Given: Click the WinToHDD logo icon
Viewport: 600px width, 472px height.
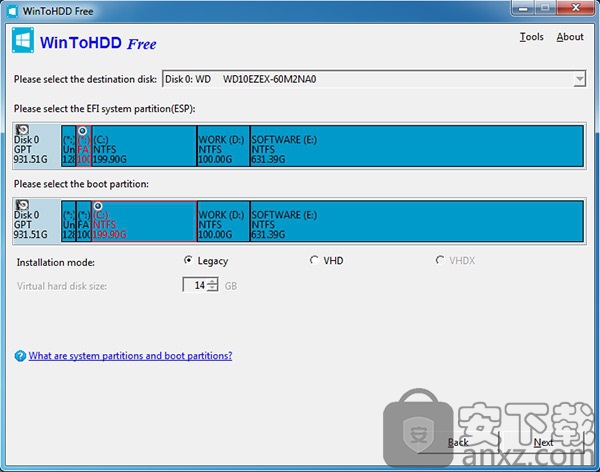Looking at the screenshot, I should (x=23, y=40).
